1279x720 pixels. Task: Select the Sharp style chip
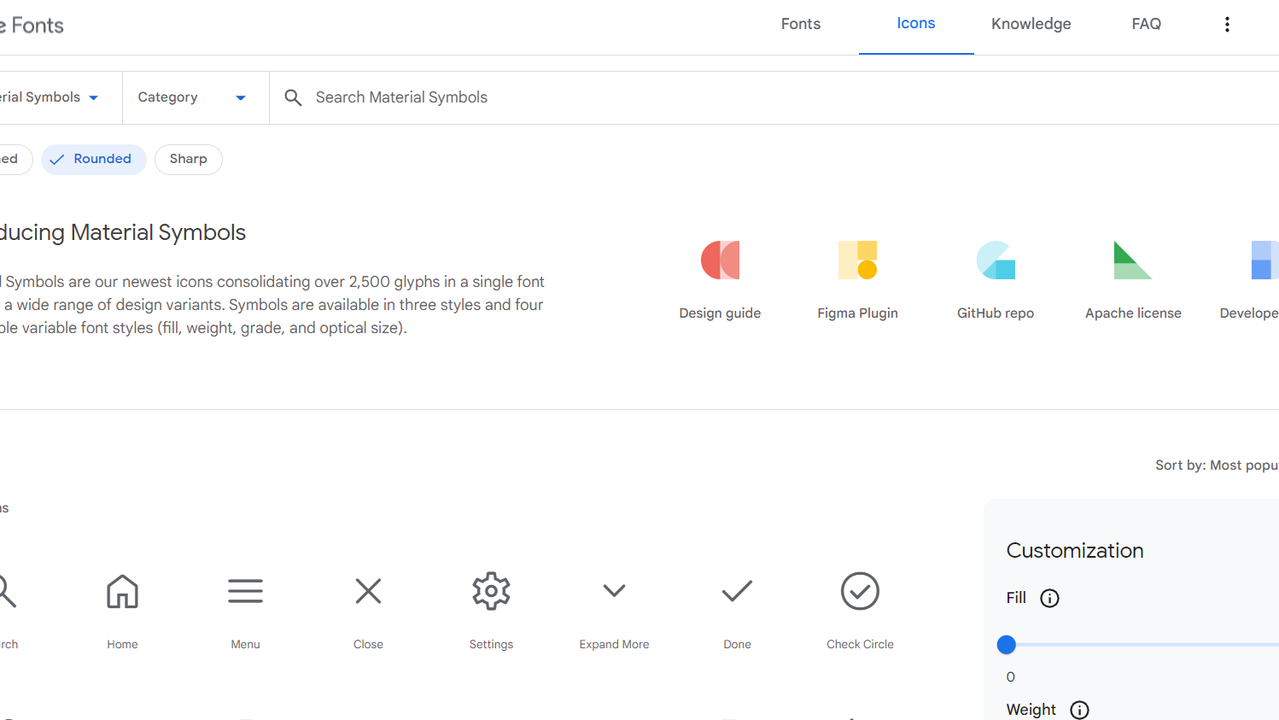(x=188, y=159)
